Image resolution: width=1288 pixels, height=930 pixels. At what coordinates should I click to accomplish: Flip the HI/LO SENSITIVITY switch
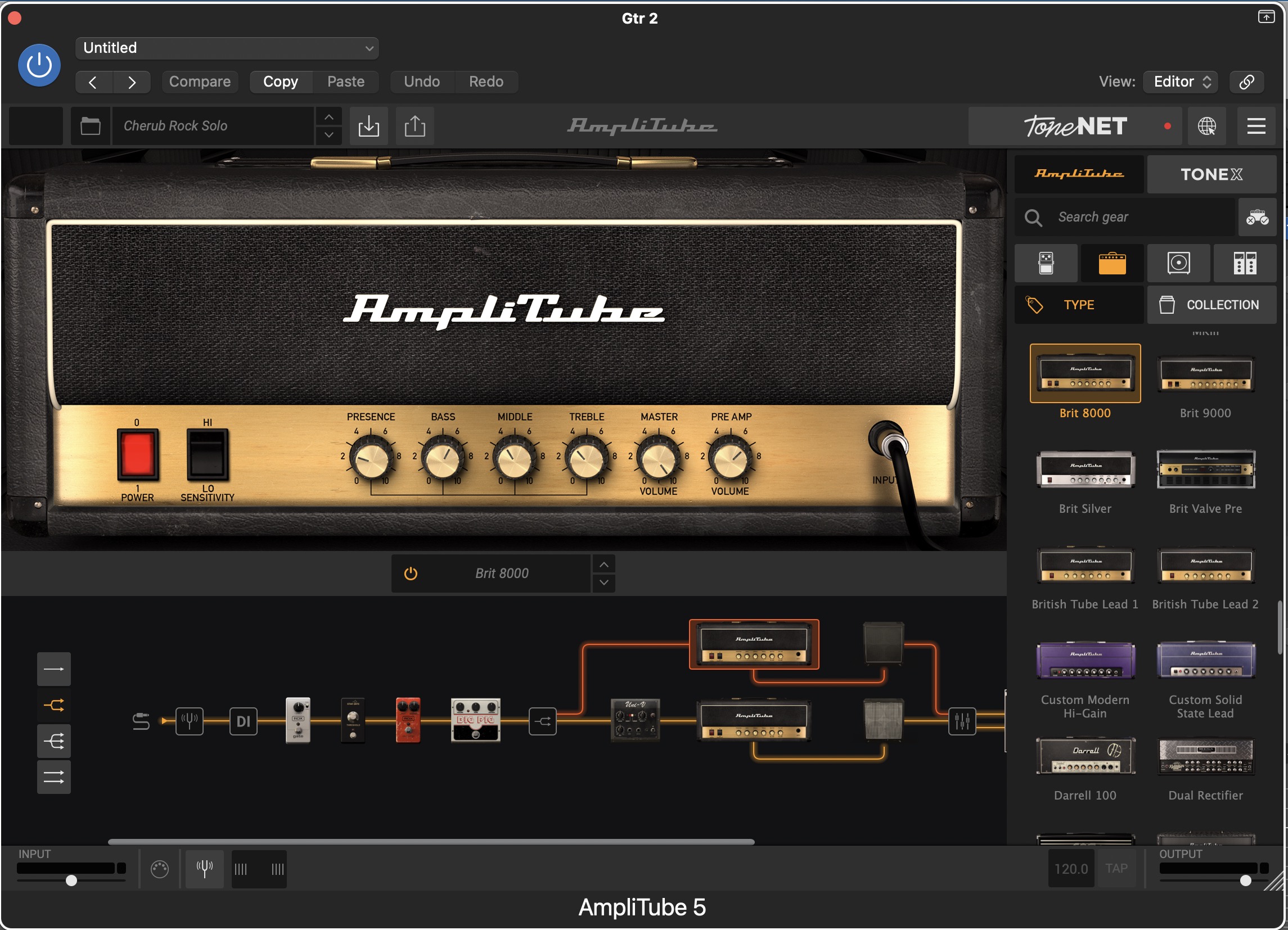(208, 455)
